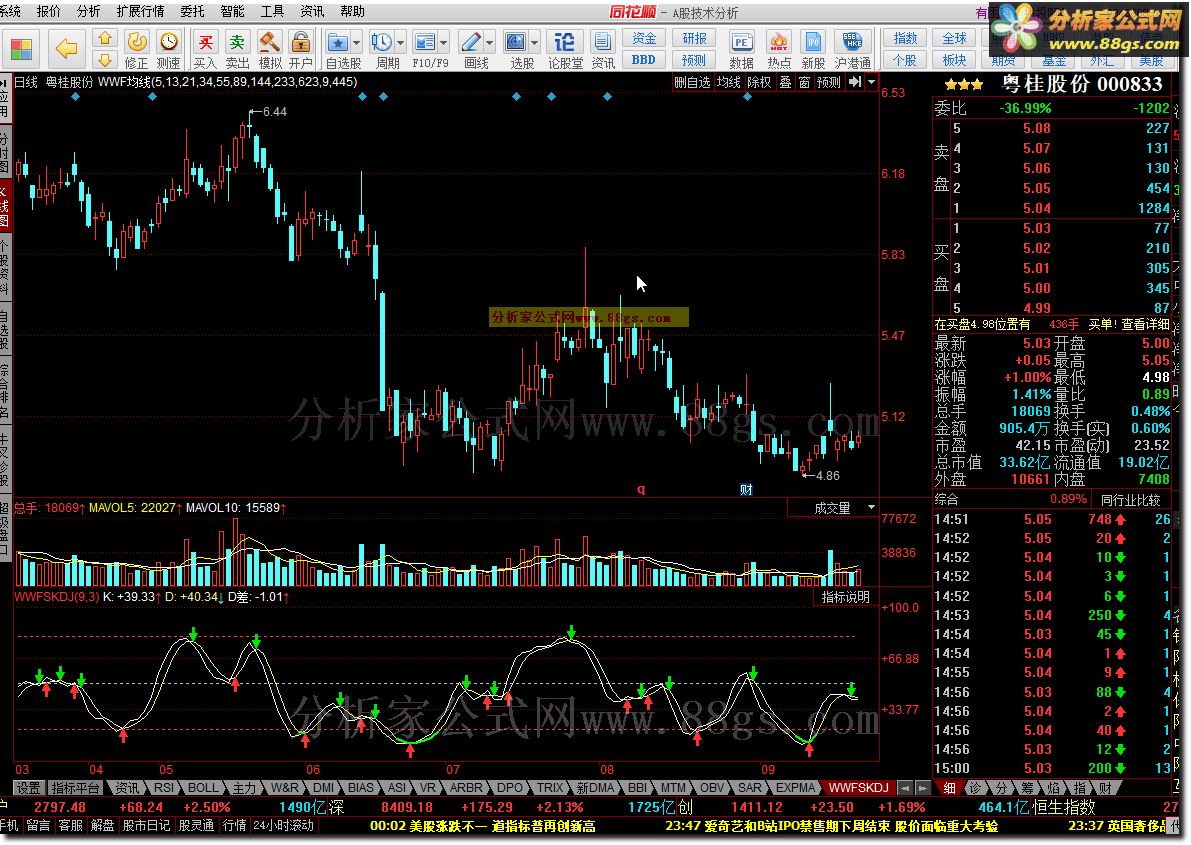Click the 指数 index button
The height and width of the screenshot is (845, 1191).
point(905,38)
